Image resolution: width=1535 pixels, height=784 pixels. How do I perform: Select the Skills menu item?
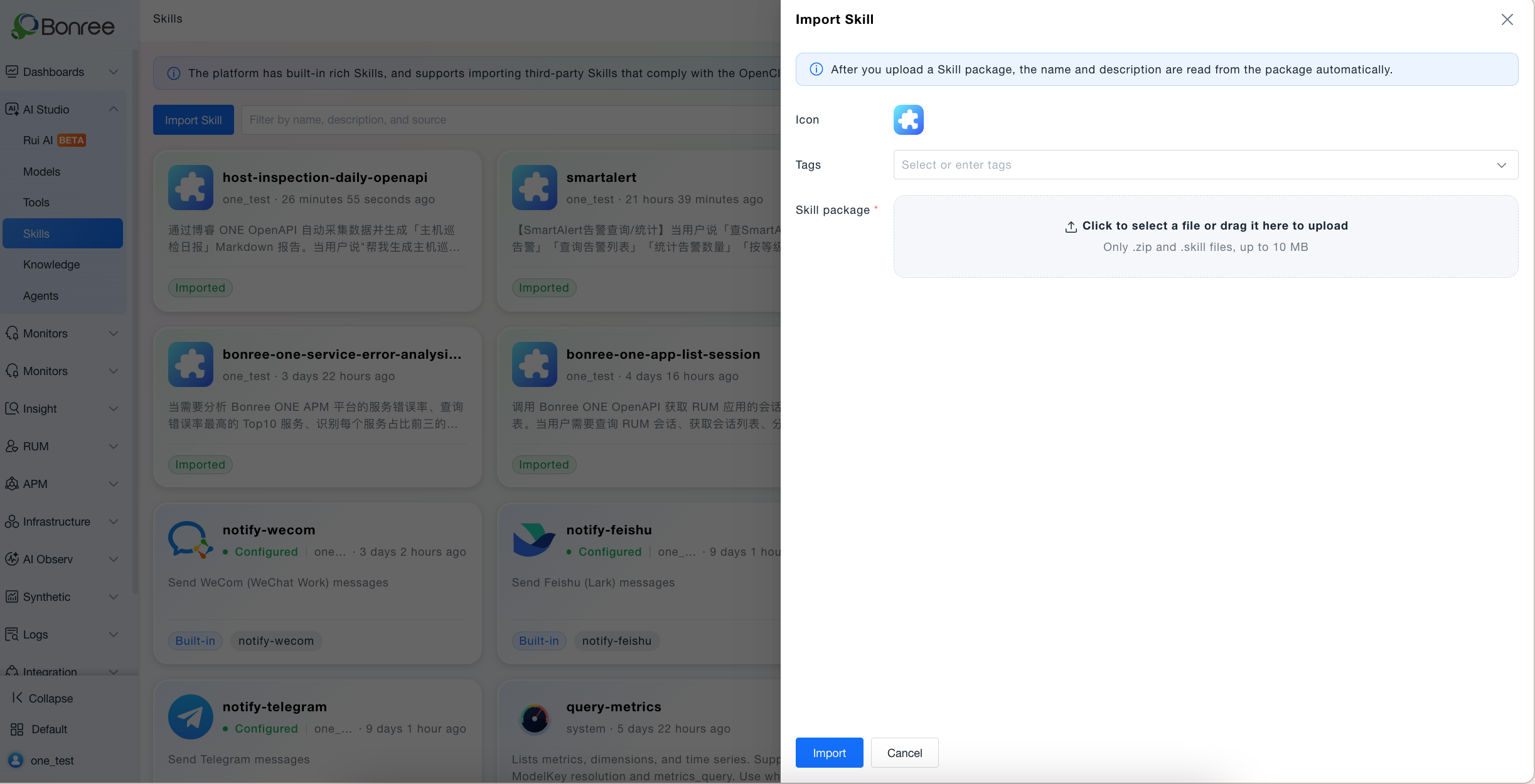[63, 233]
